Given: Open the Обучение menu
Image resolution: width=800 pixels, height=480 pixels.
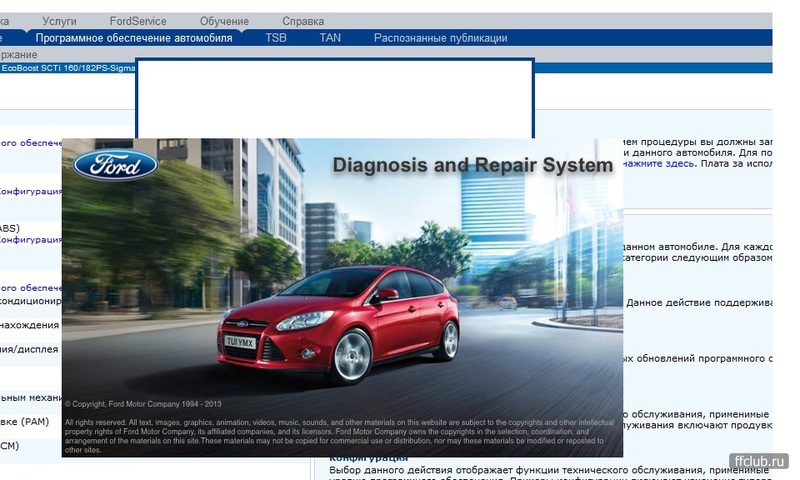Looking at the screenshot, I should (x=224, y=21).
